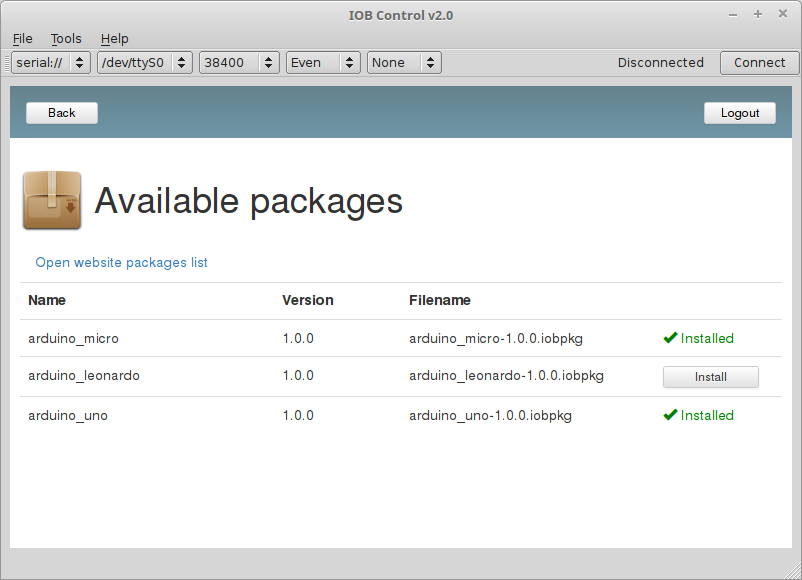This screenshot has height=580, width=802.
Task: Click the Connect button
Action: click(x=760, y=63)
